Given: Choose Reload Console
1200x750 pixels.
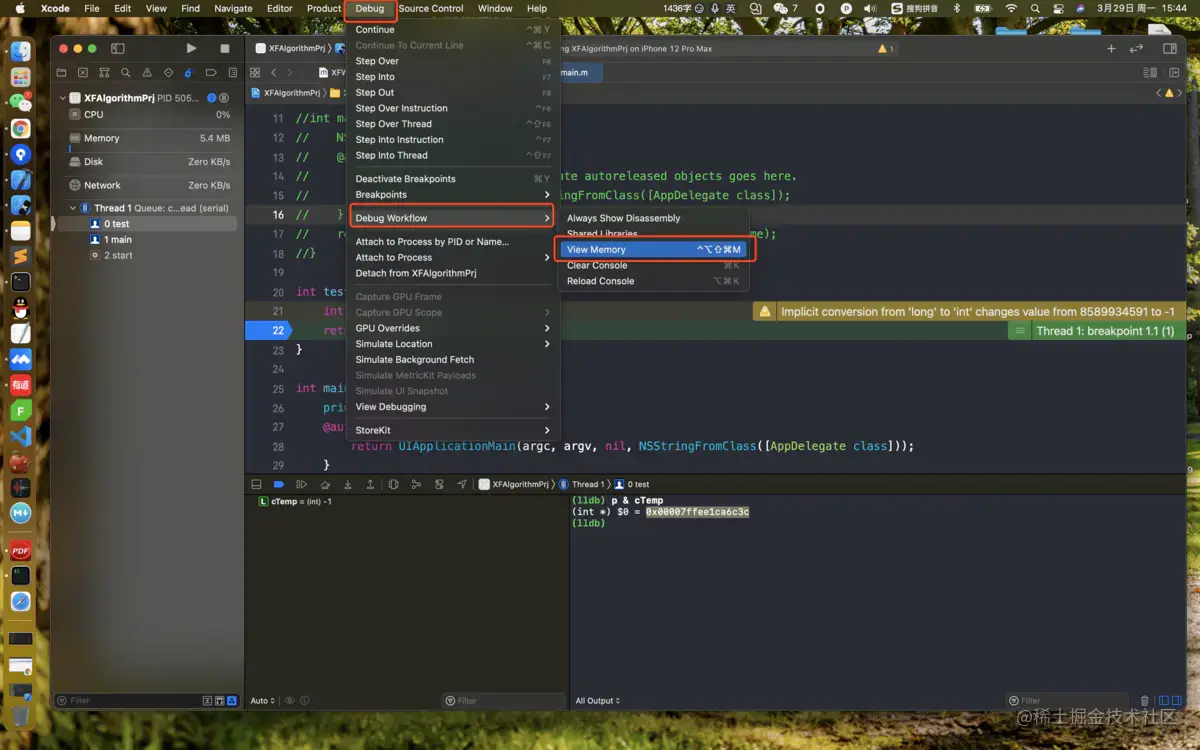Looking at the screenshot, I should tap(653, 281).
